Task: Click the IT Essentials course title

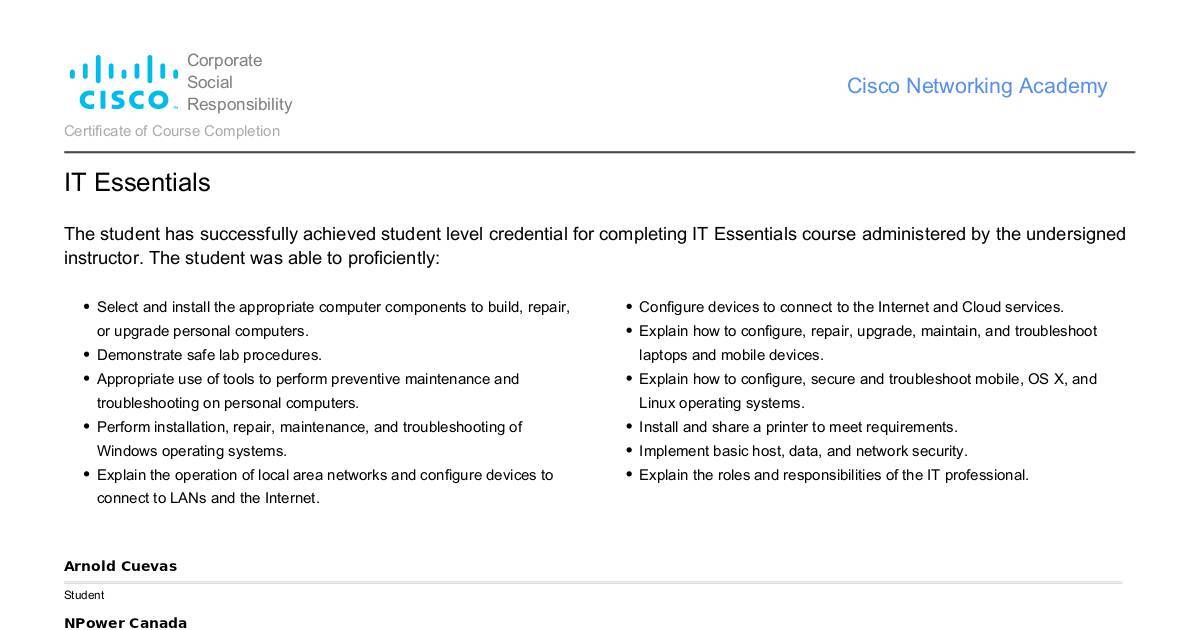Action: tap(137, 182)
